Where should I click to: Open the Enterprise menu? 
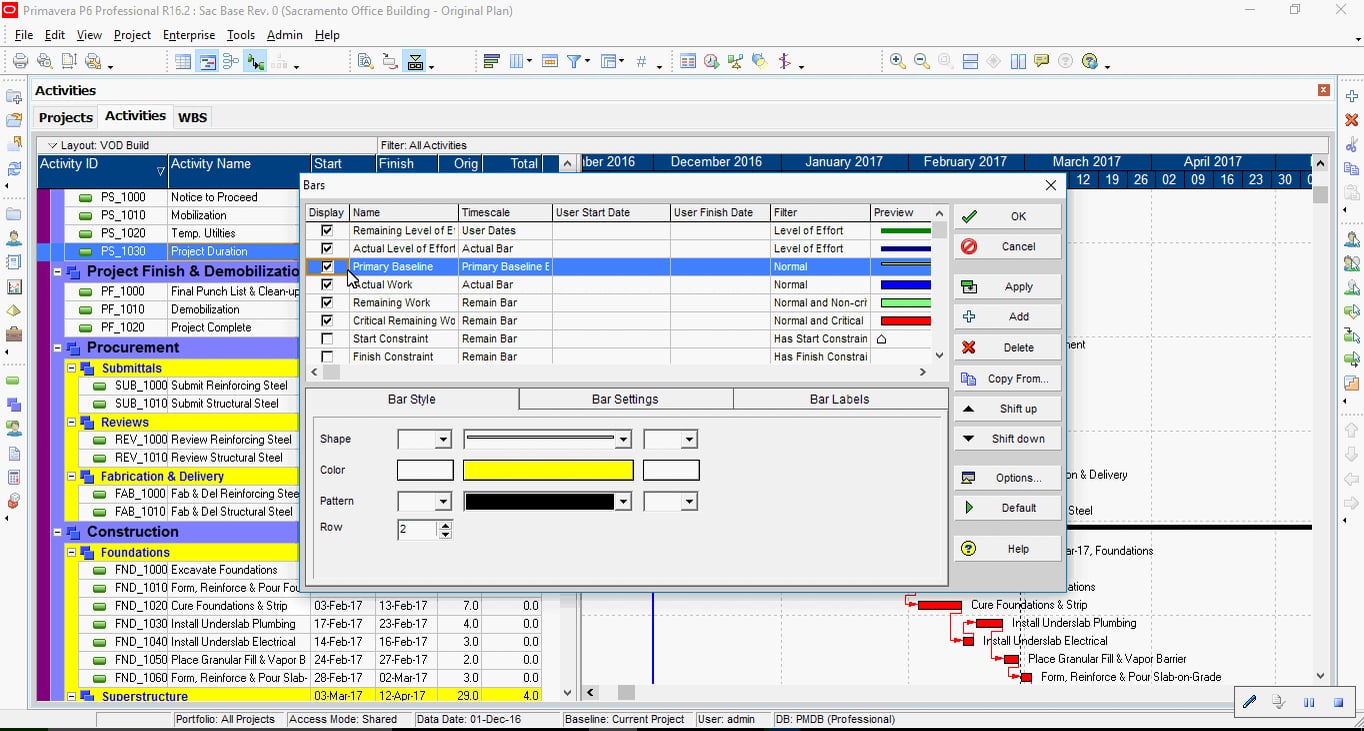click(189, 35)
